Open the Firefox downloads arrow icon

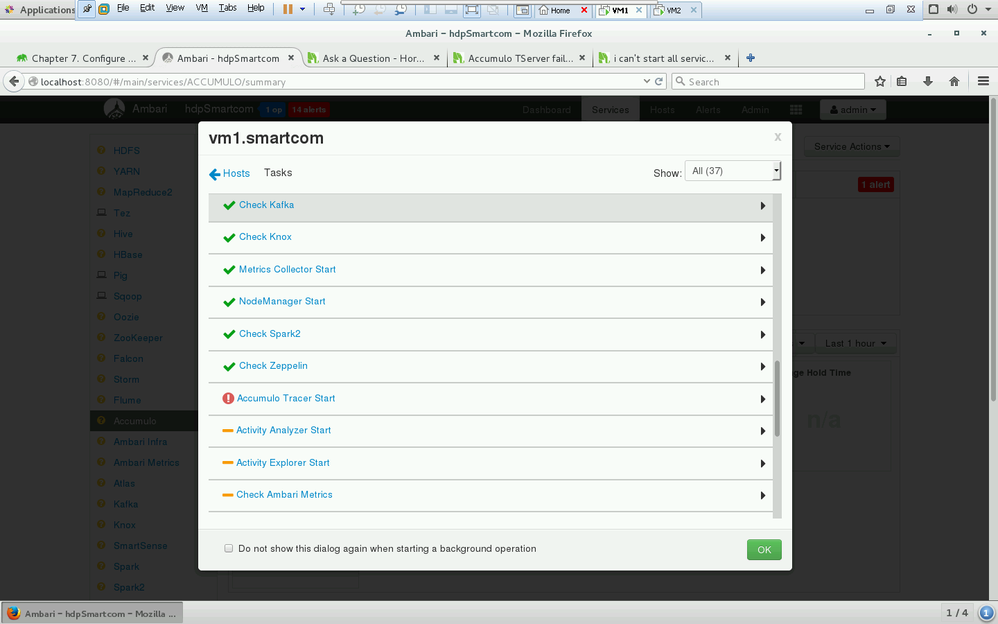click(927, 82)
